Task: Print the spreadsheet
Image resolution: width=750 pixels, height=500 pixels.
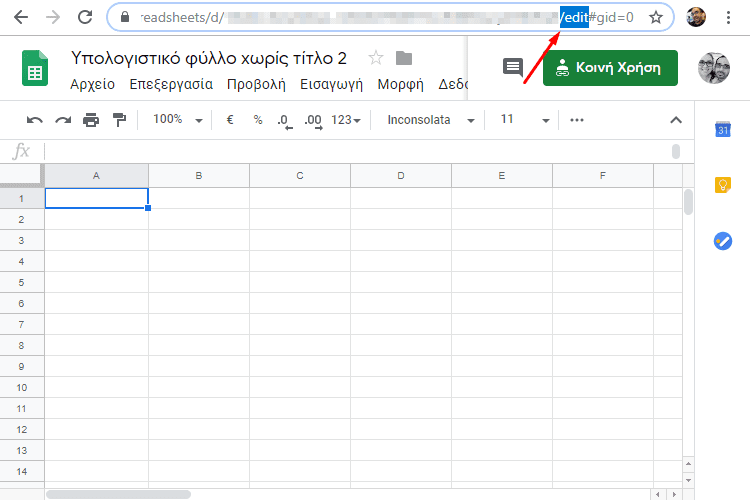Action: (91, 120)
